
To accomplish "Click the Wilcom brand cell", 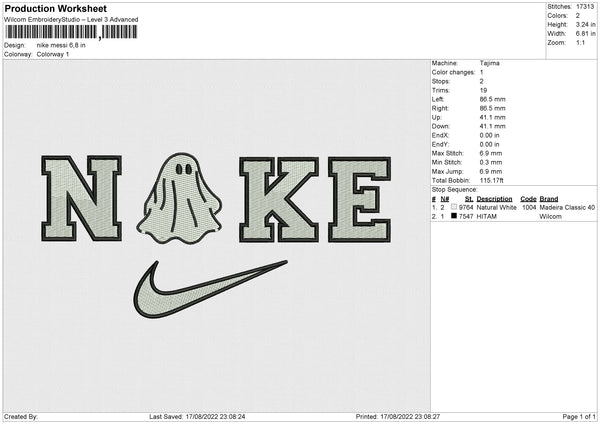I will pos(551,216).
